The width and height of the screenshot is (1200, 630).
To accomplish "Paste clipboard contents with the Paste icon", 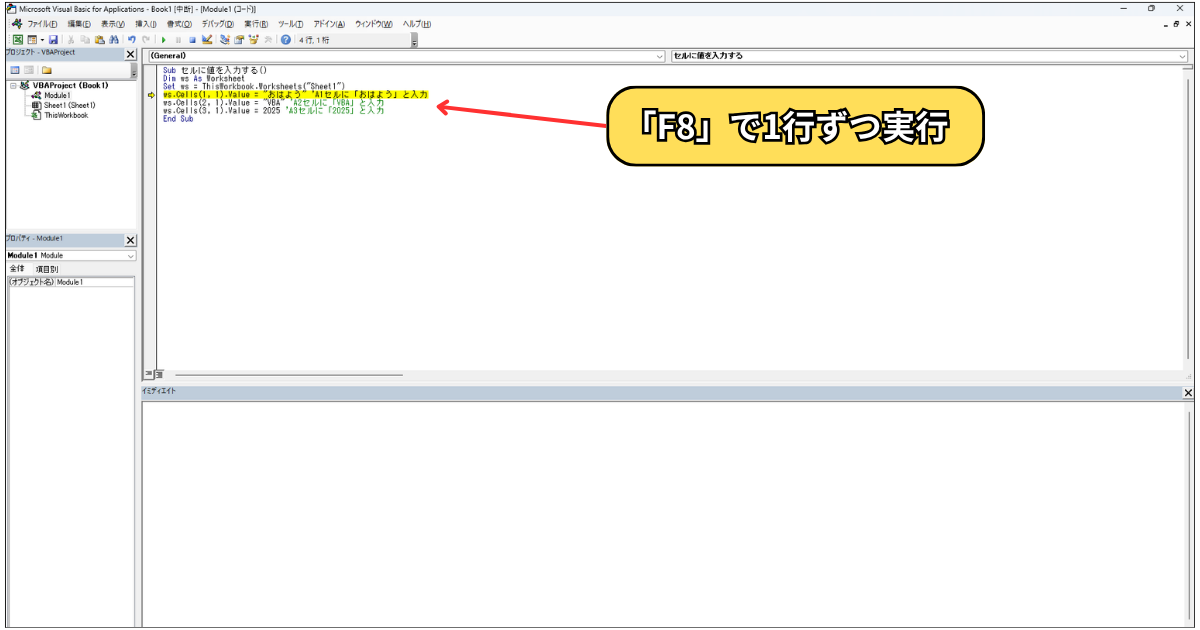I will (99, 40).
